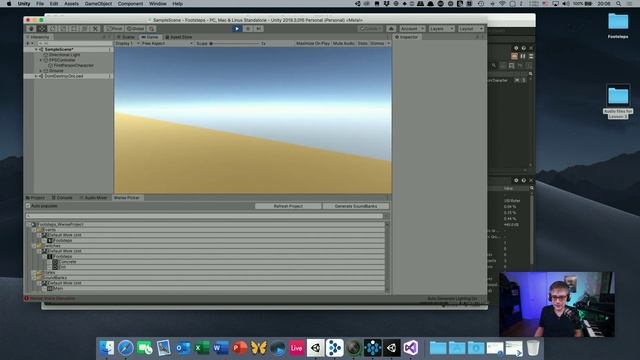Open the Trash in the Dock
Viewport: 640px width, 360px height.
pos(533,348)
